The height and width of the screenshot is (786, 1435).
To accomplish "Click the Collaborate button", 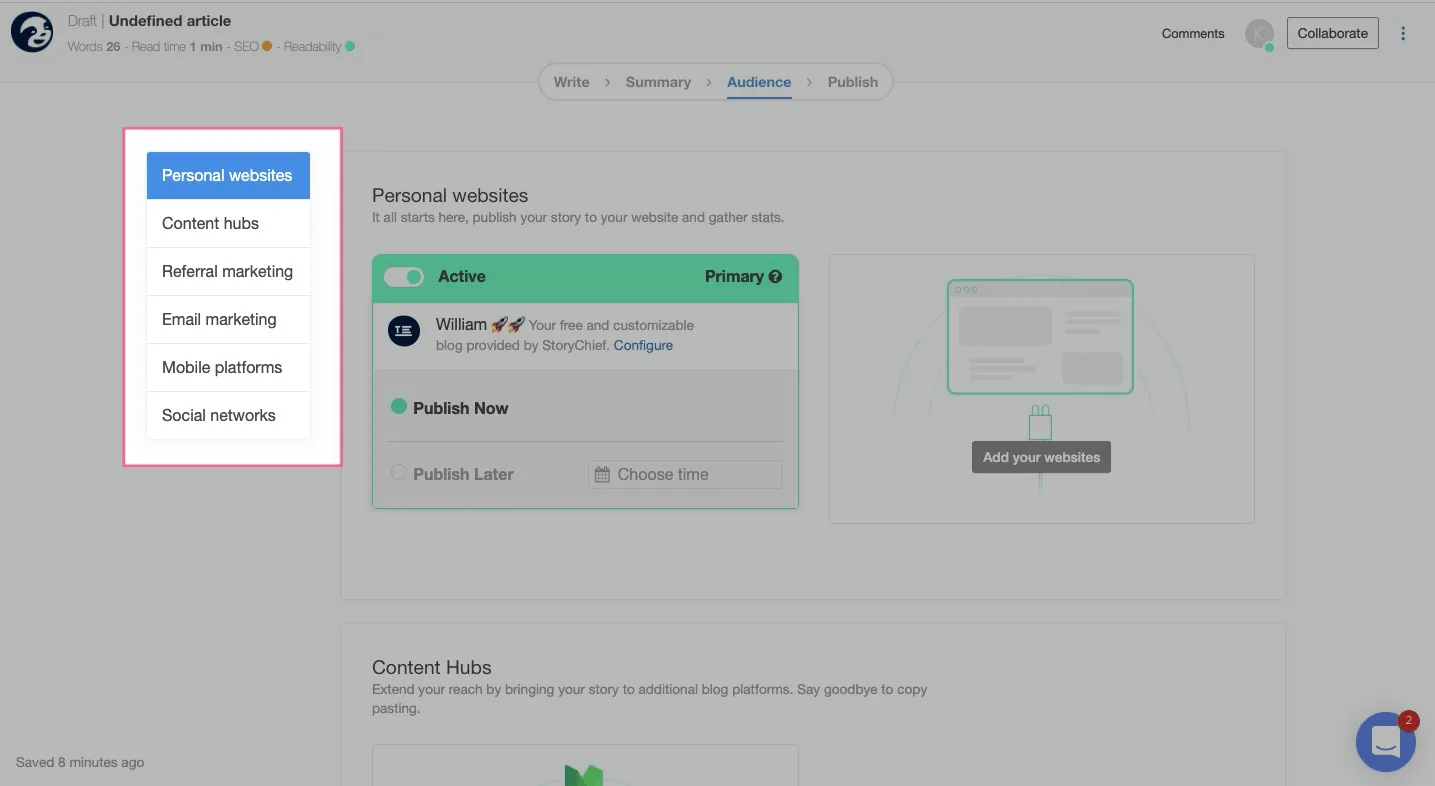I will pos(1332,33).
